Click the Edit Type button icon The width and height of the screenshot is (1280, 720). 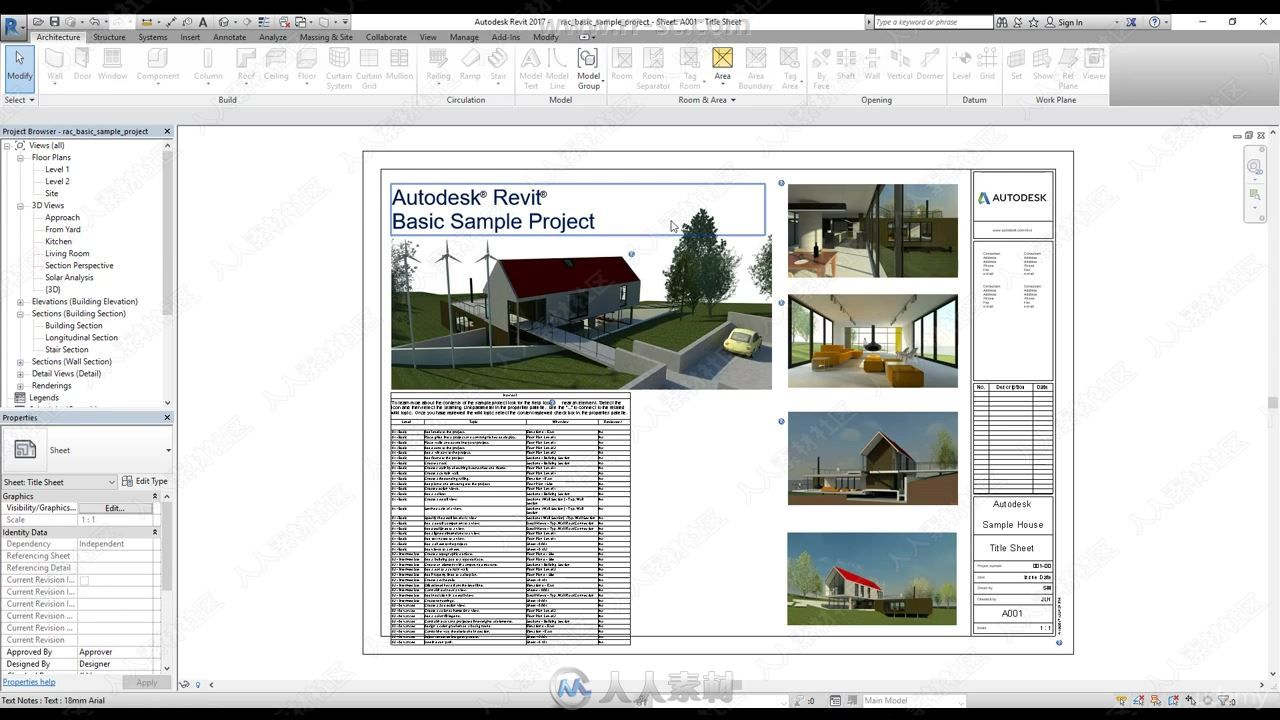(x=144, y=481)
